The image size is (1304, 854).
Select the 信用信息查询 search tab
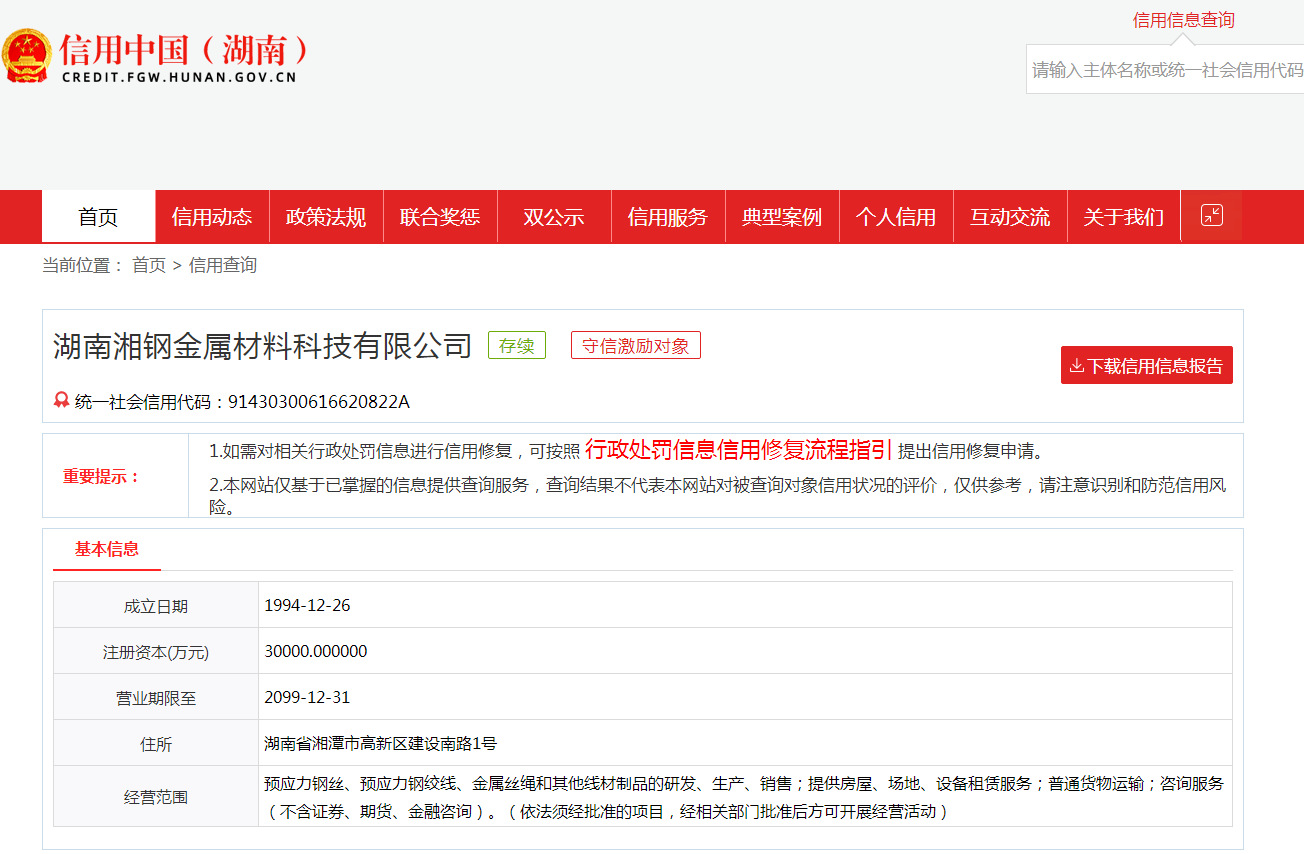(x=1183, y=20)
